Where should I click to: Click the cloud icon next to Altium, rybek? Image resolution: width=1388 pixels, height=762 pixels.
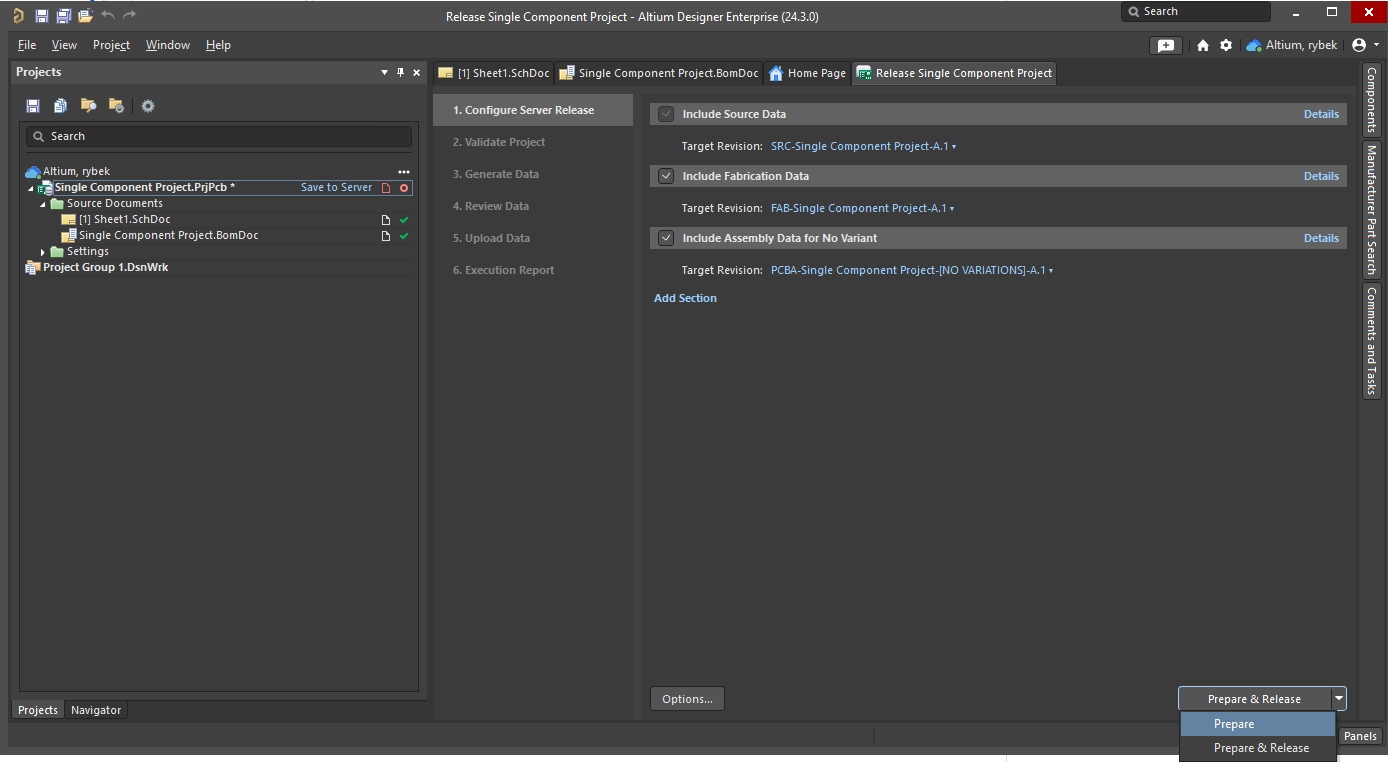tap(33, 172)
